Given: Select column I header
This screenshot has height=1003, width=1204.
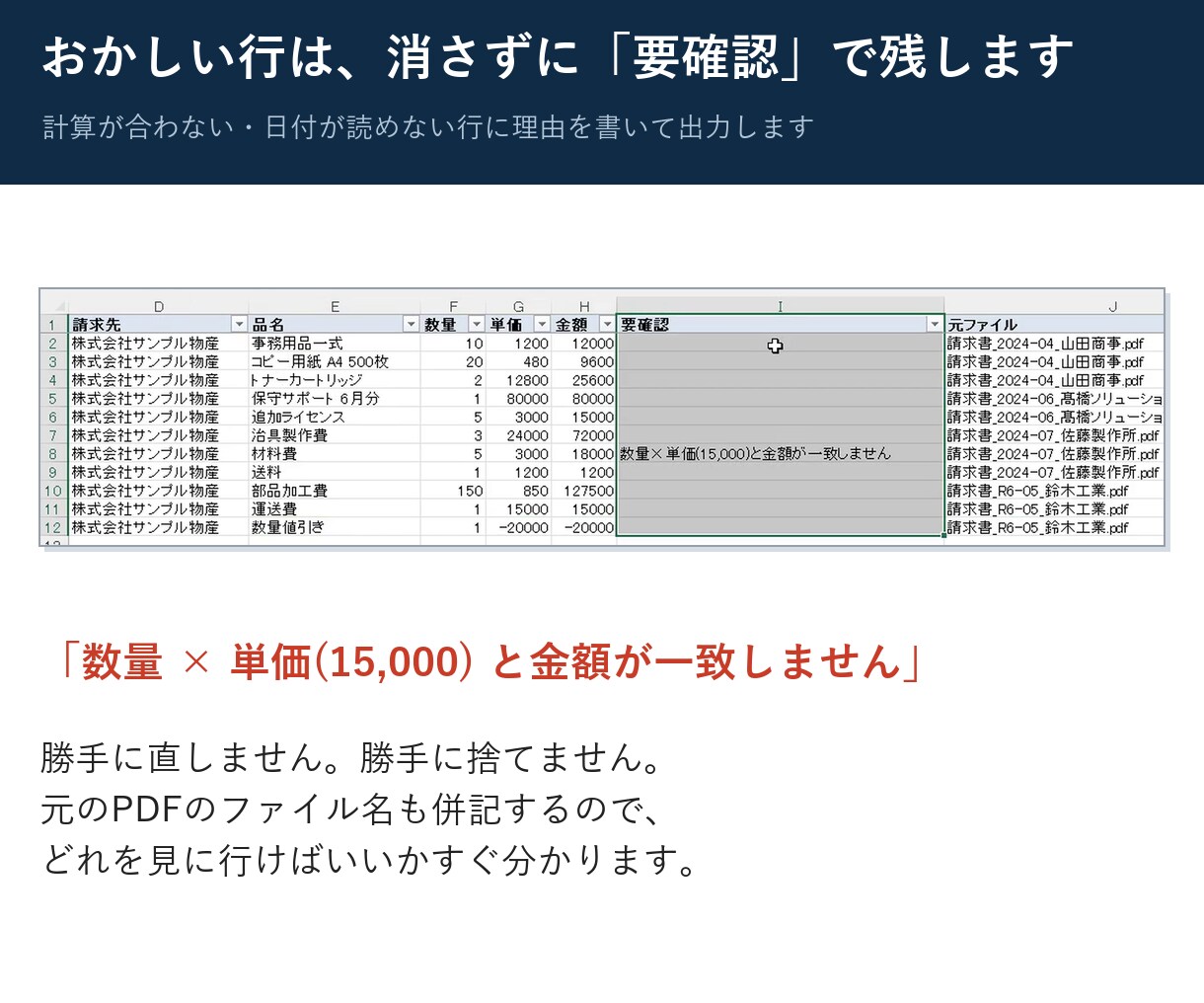Looking at the screenshot, I should 780,306.
